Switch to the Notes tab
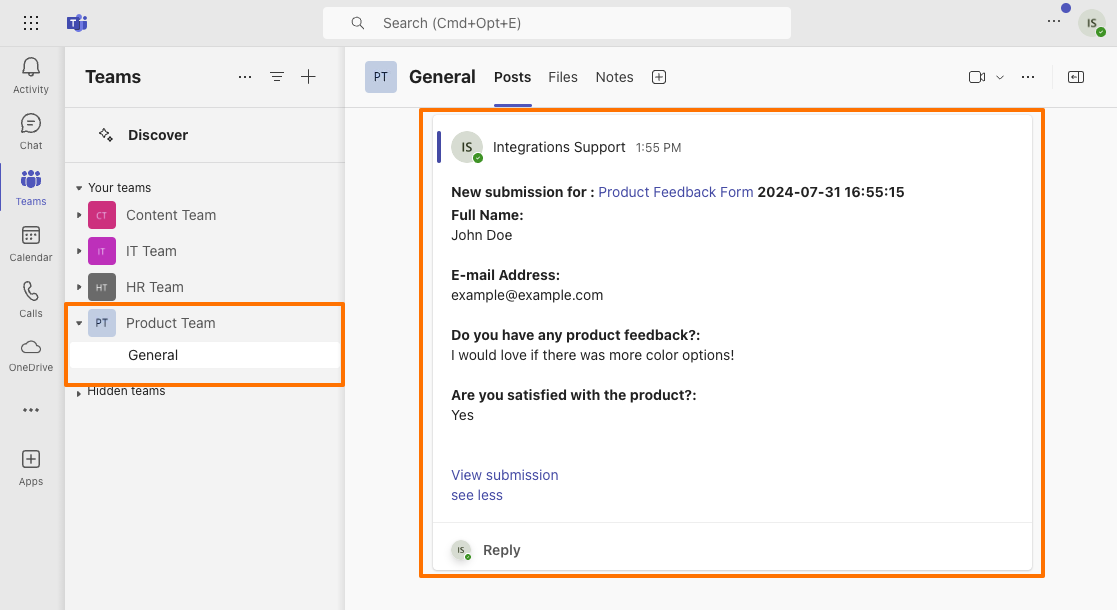The width and height of the screenshot is (1117, 610). (614, 77)
